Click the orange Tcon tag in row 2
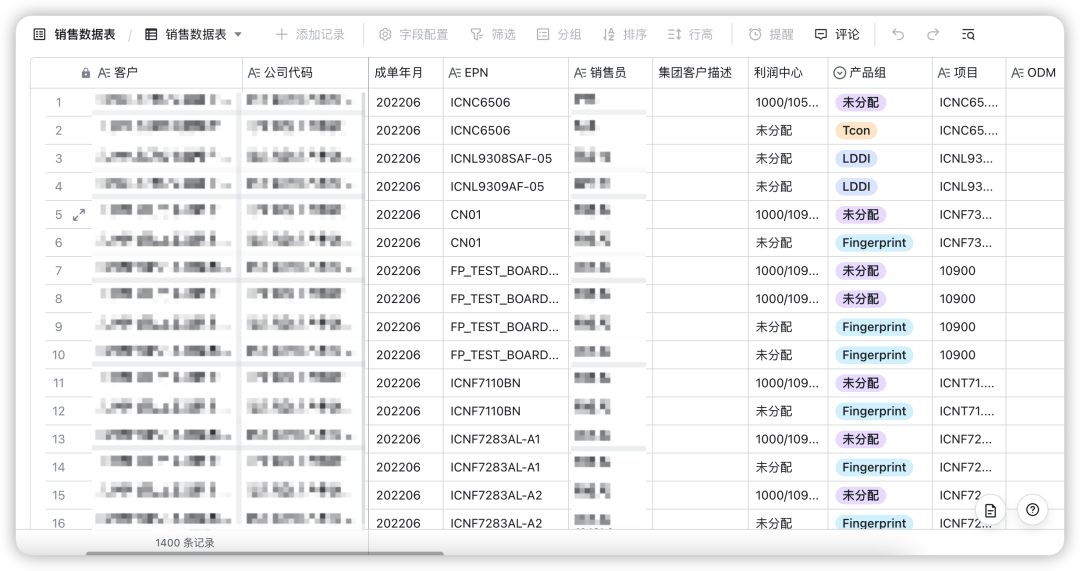 pyautogui.click(x=856, y=131)
